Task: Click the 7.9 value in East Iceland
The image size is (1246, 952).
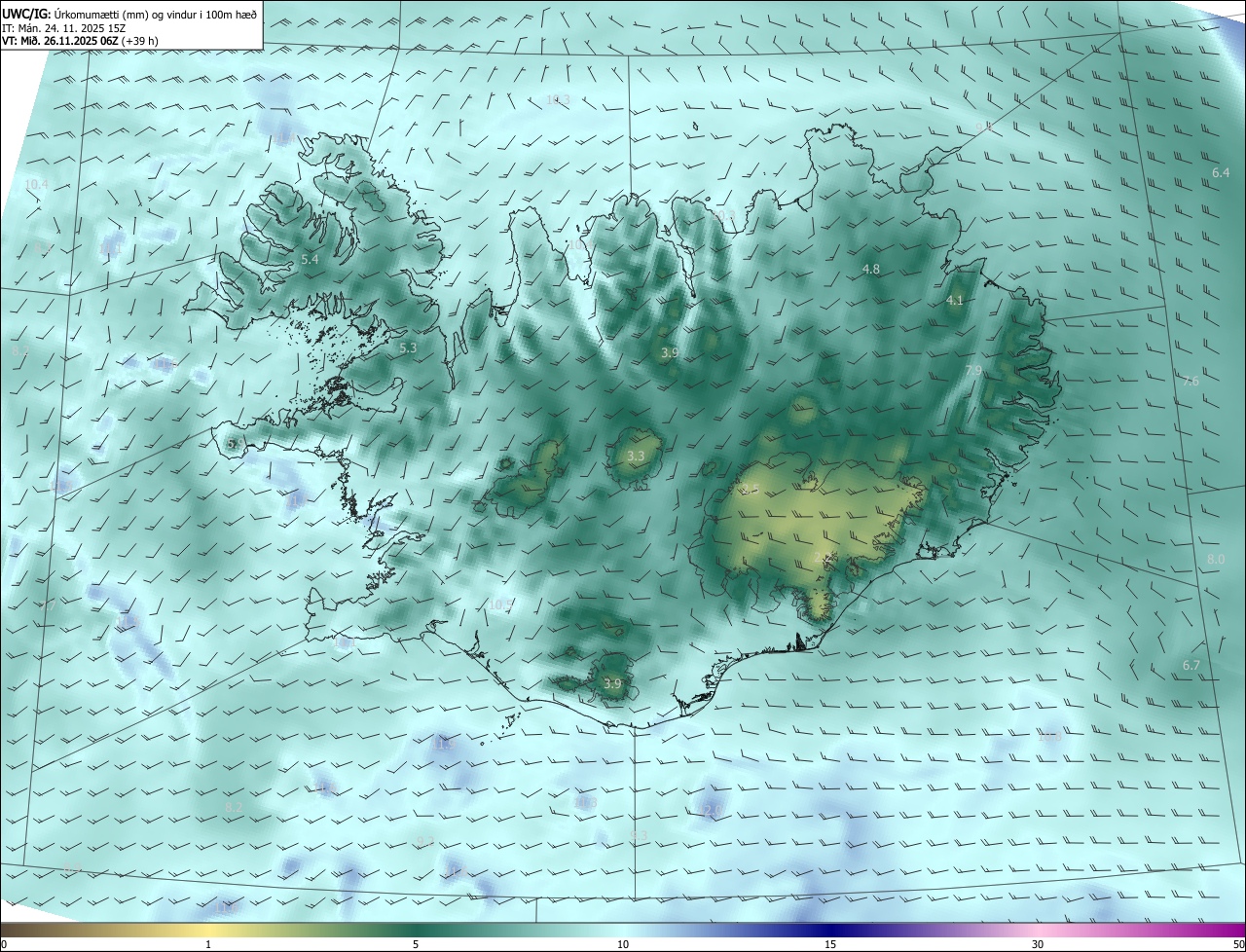Action: pyautogui.click(x=973, y=371)
